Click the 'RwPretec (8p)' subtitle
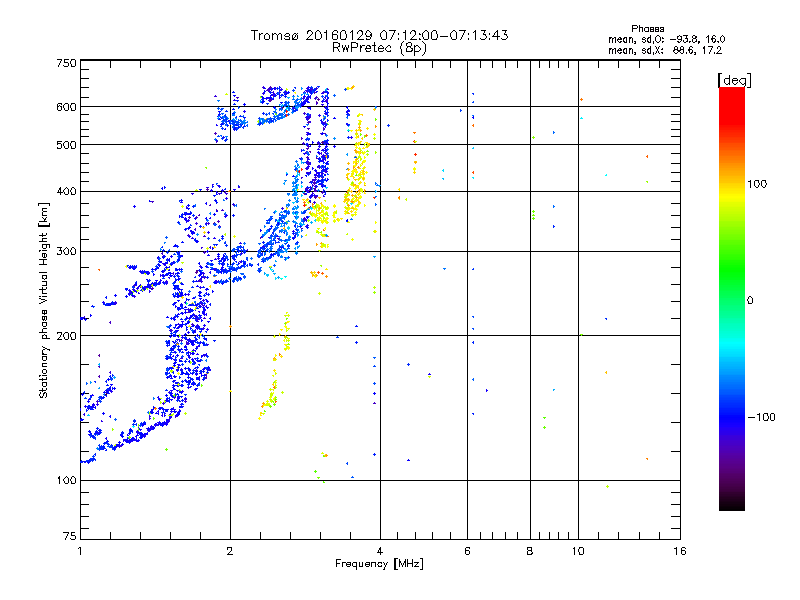Screen dimensions: 800x600 379,48
